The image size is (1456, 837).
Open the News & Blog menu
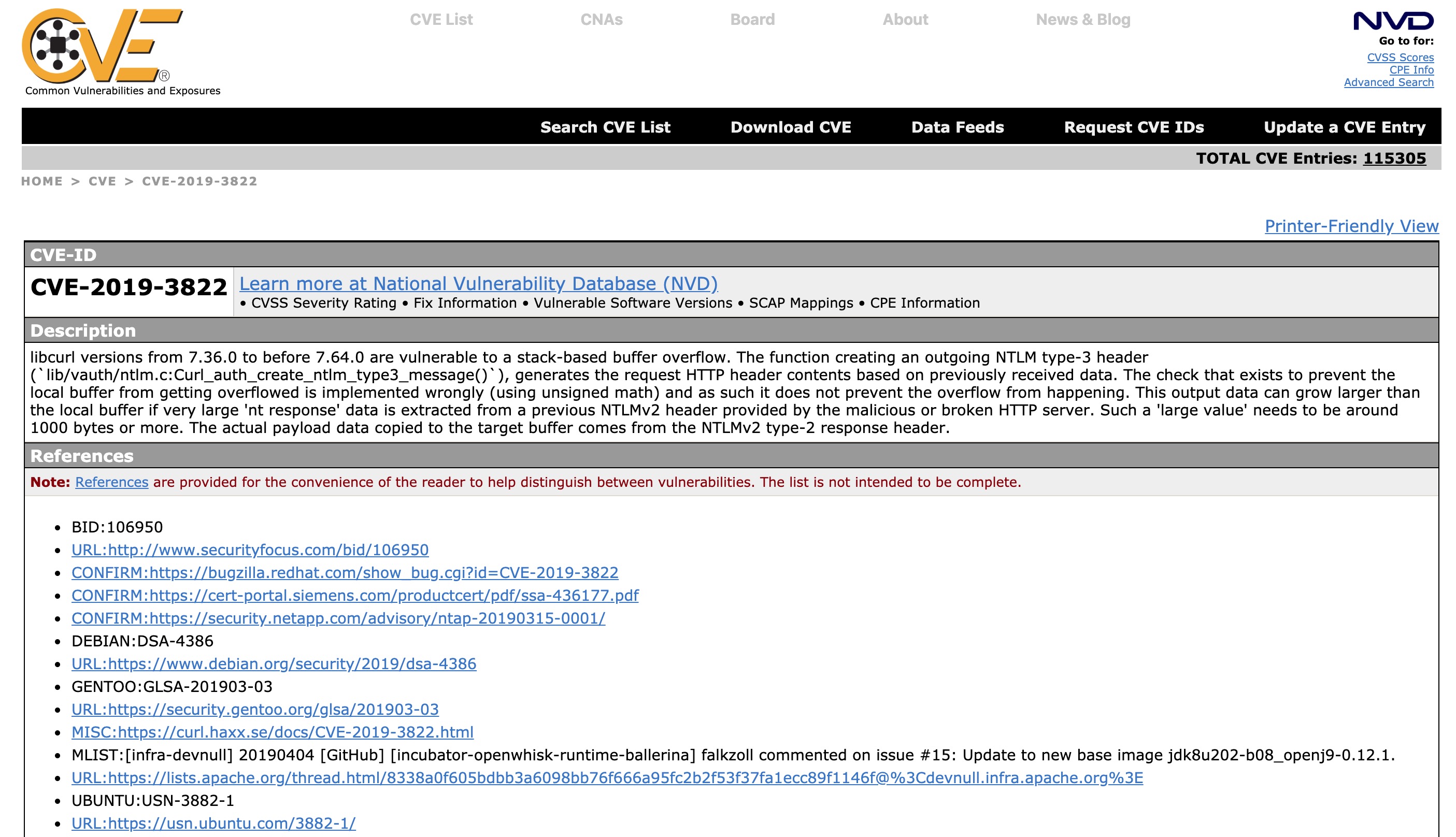pos(1083,20)
